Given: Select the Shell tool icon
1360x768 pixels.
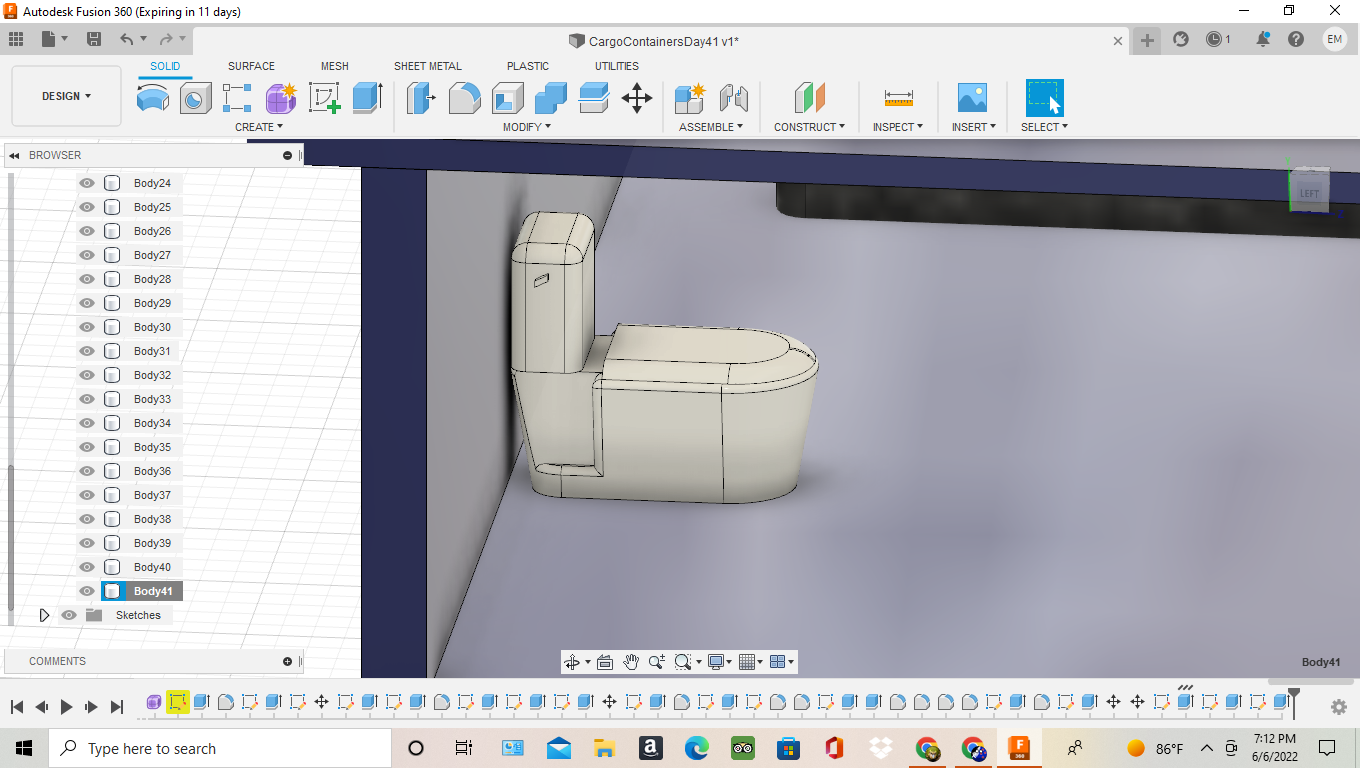Looking at the screenshot, I should coord(507,98).
